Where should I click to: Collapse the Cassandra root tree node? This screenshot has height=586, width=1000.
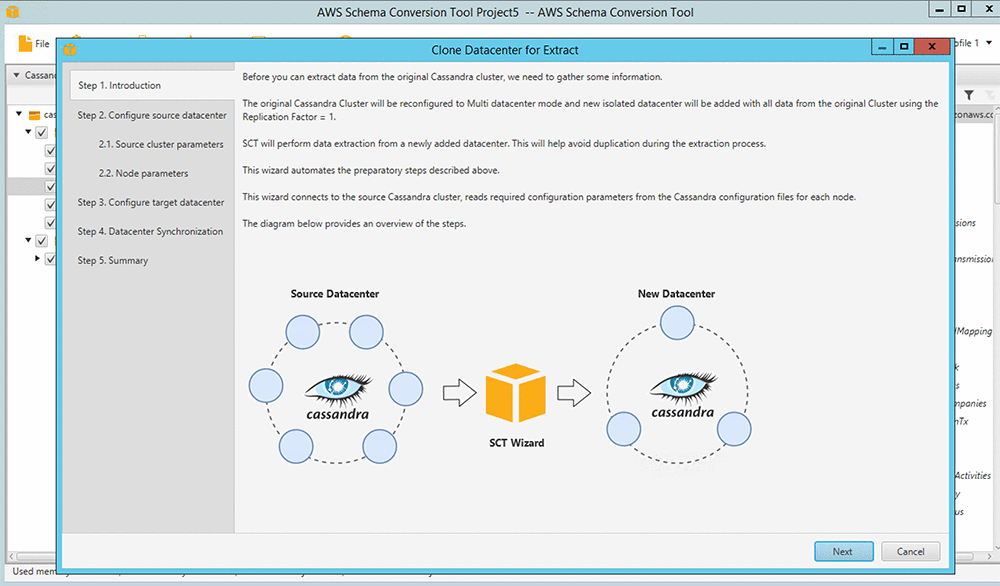pos(16,75)
